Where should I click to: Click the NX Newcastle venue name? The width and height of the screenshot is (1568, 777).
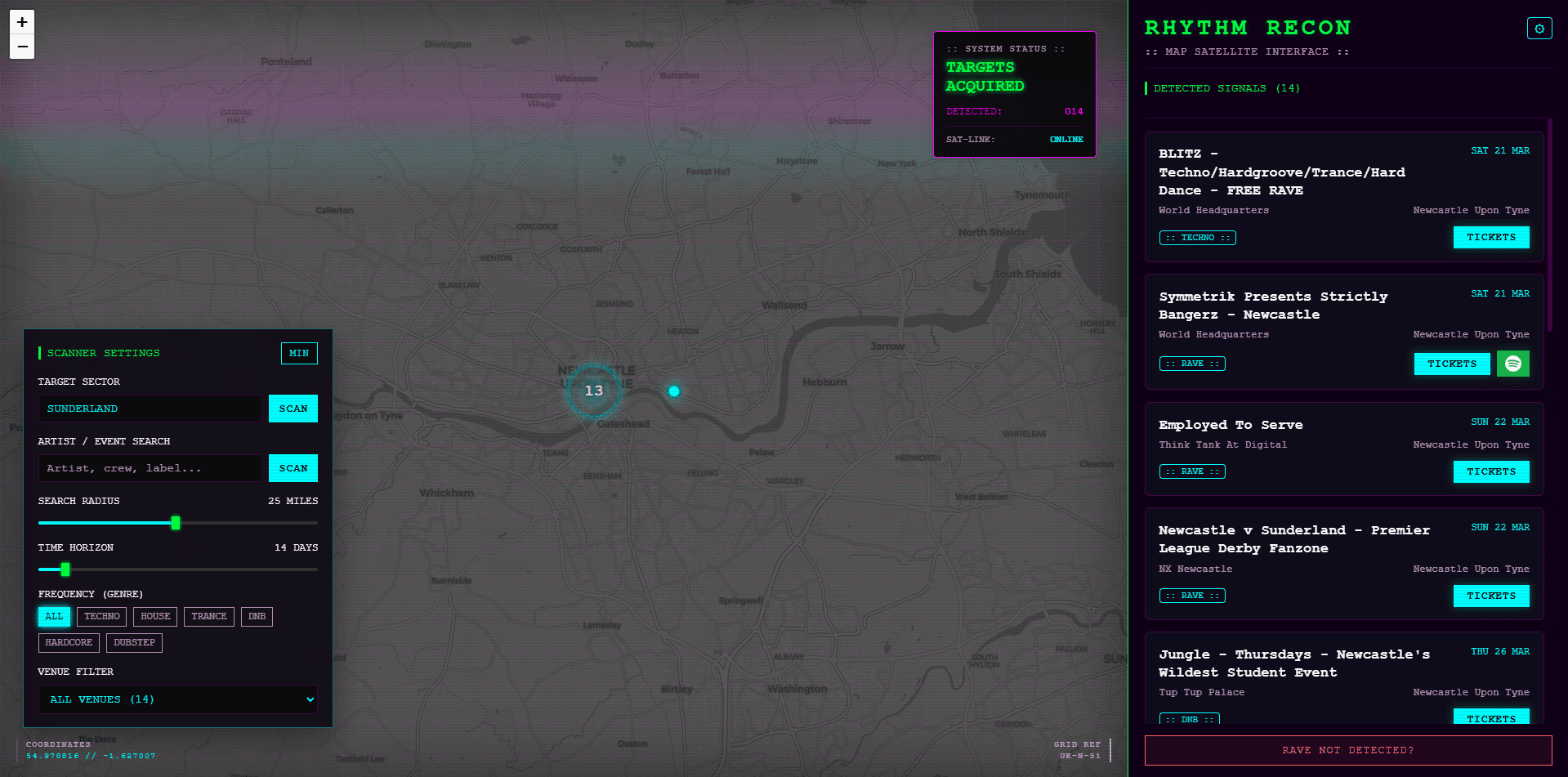pos(1195,569)
